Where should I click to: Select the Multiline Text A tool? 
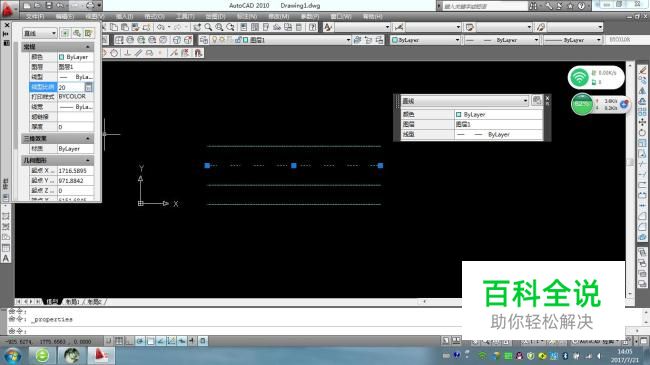(x=6, y=258)
